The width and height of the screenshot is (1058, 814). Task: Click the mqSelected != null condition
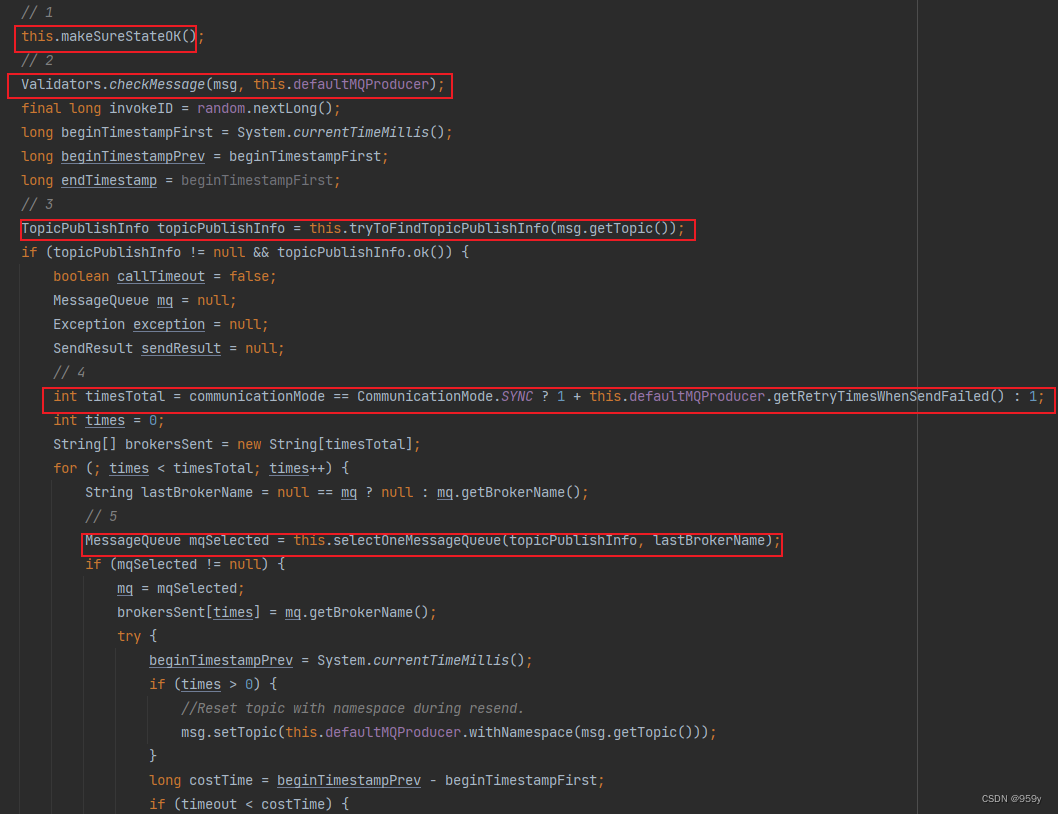[189, 564]
